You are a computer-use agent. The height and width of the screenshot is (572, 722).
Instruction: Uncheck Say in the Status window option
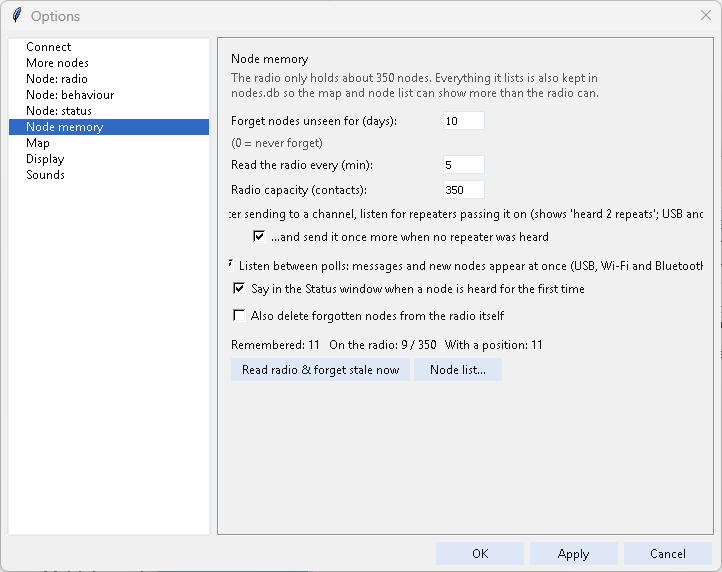coord(239,289)
